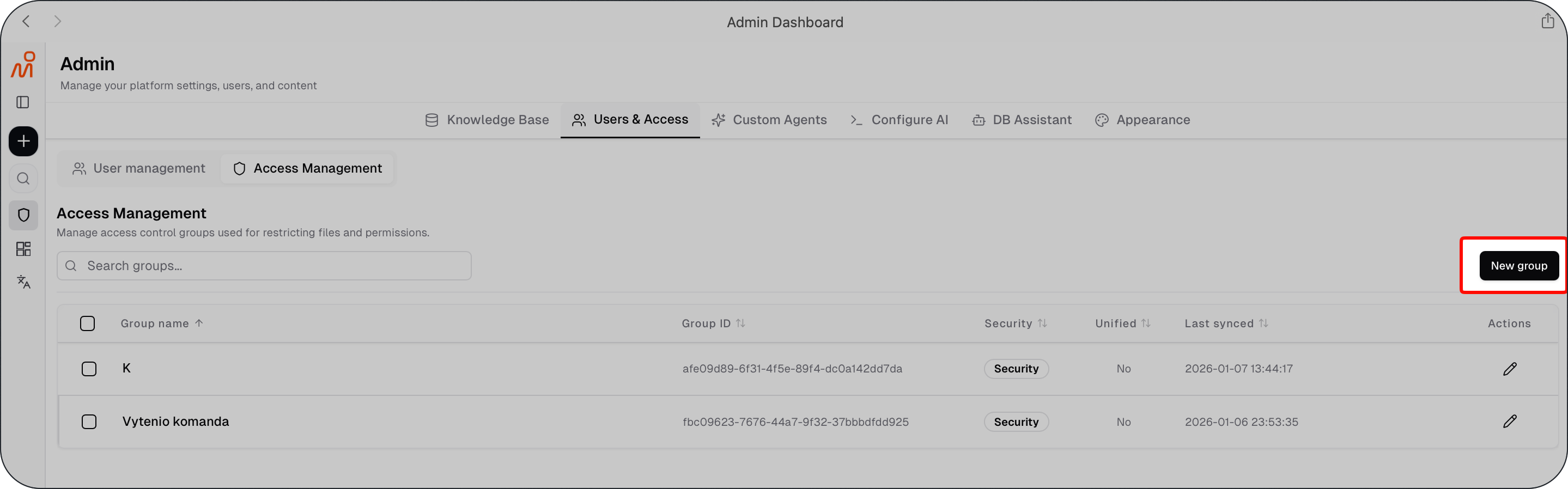Viewport: 1568px width, 489px height.
Task: Check the box for group K
Action: (x=89, y=369)
